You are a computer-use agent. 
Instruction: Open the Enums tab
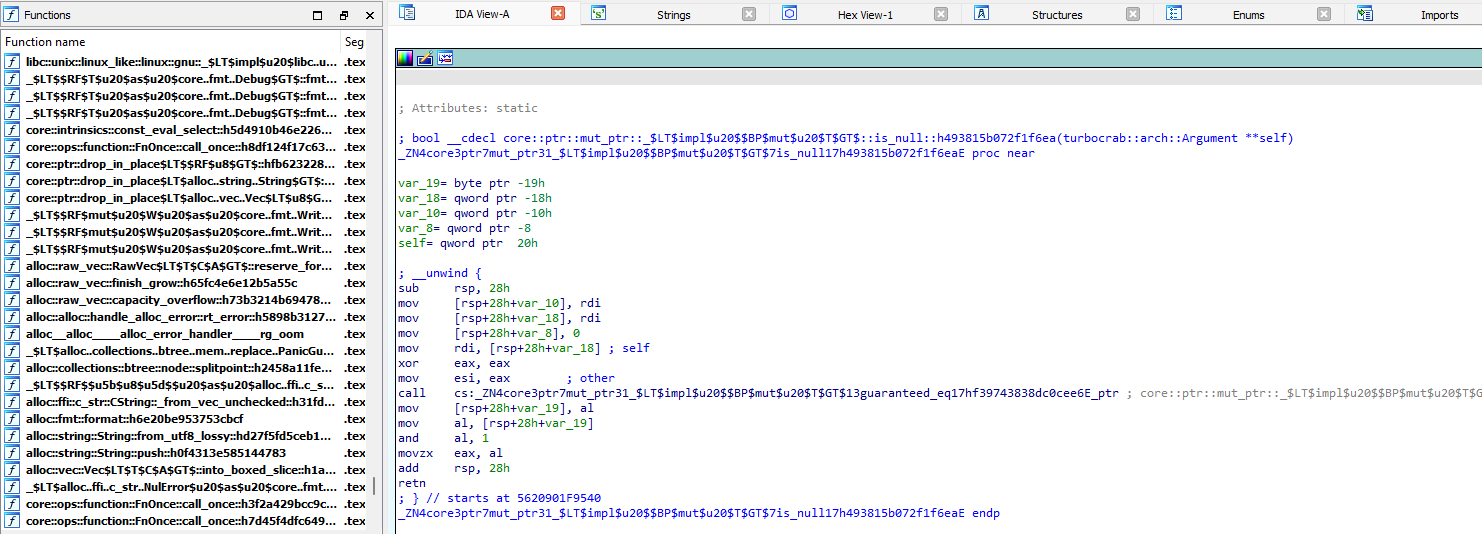click(x=1248, y=15)
